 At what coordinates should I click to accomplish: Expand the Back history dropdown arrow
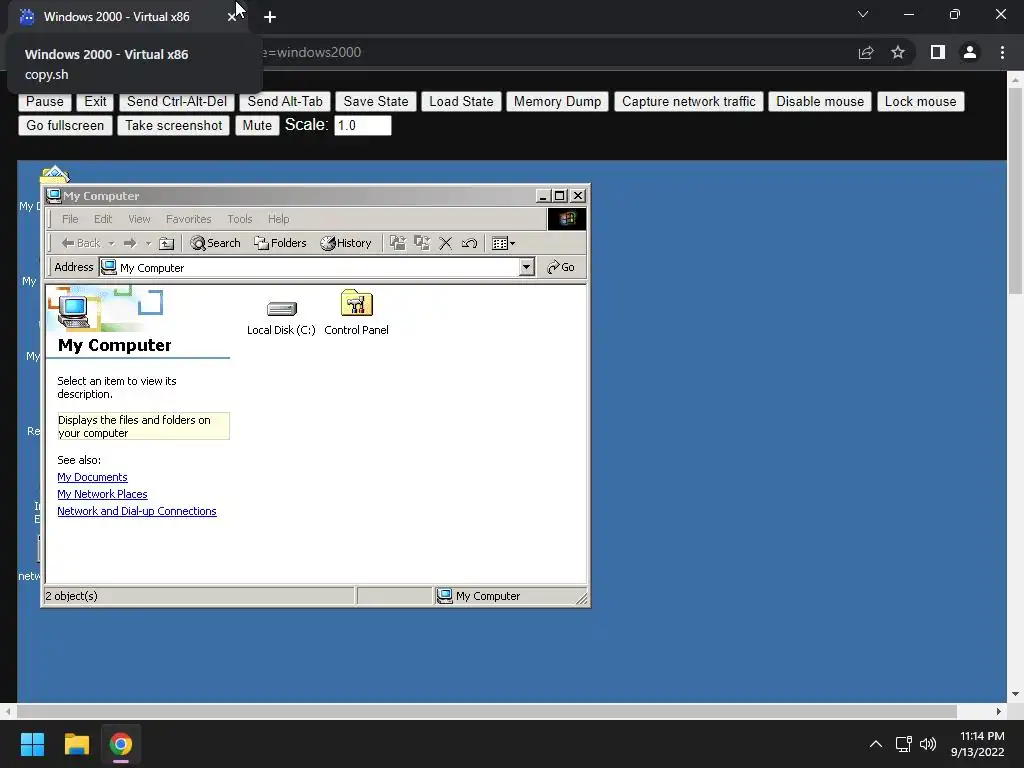point(112,244)
